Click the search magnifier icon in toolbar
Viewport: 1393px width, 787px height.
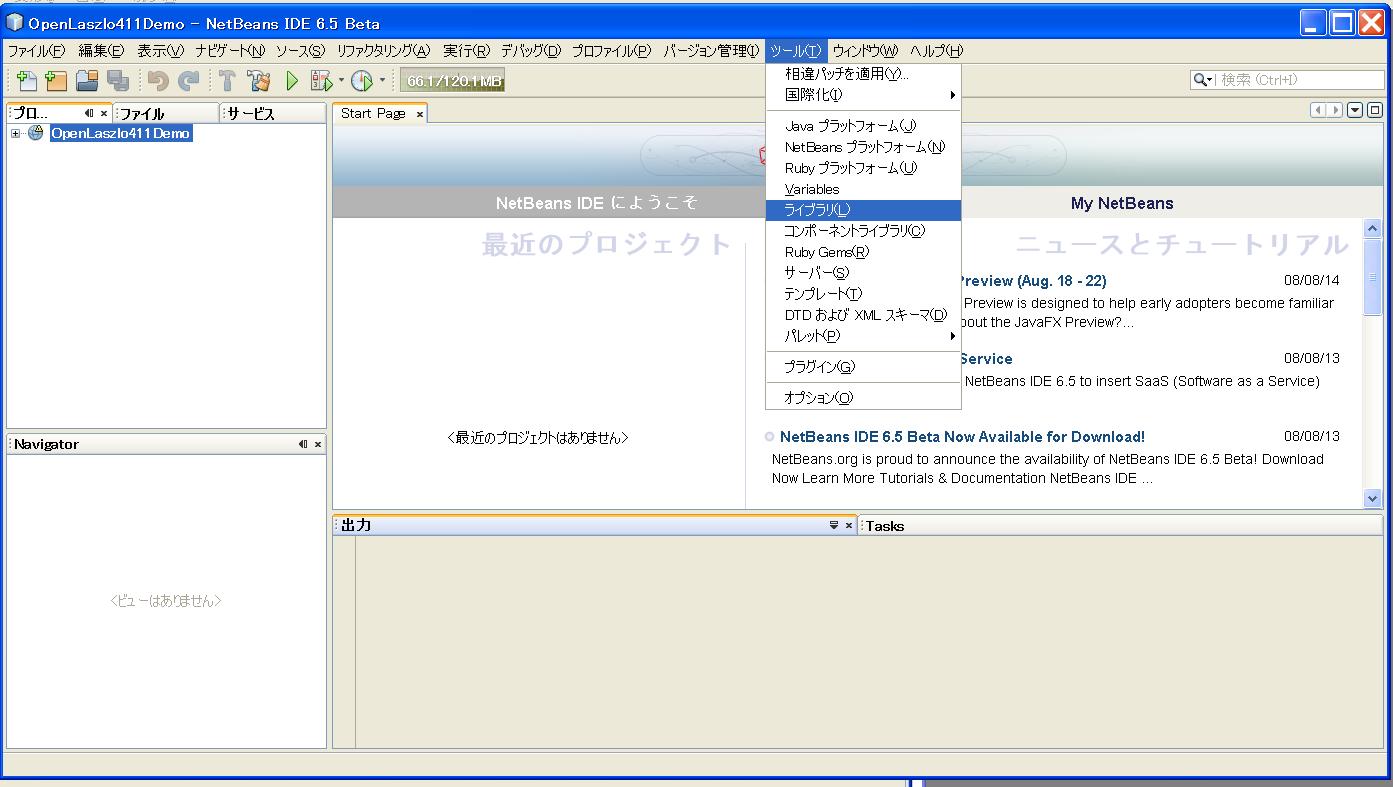tap(1200, 80)
